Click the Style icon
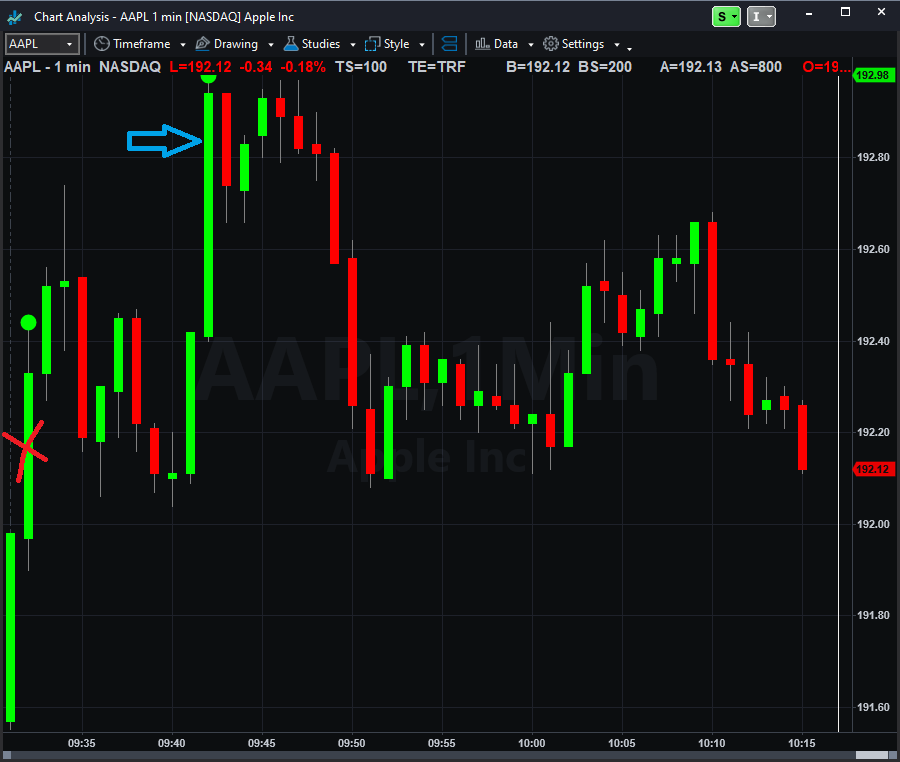Image resolution: width=900 pixels, height=762 pixels. (x=373, y=44)
